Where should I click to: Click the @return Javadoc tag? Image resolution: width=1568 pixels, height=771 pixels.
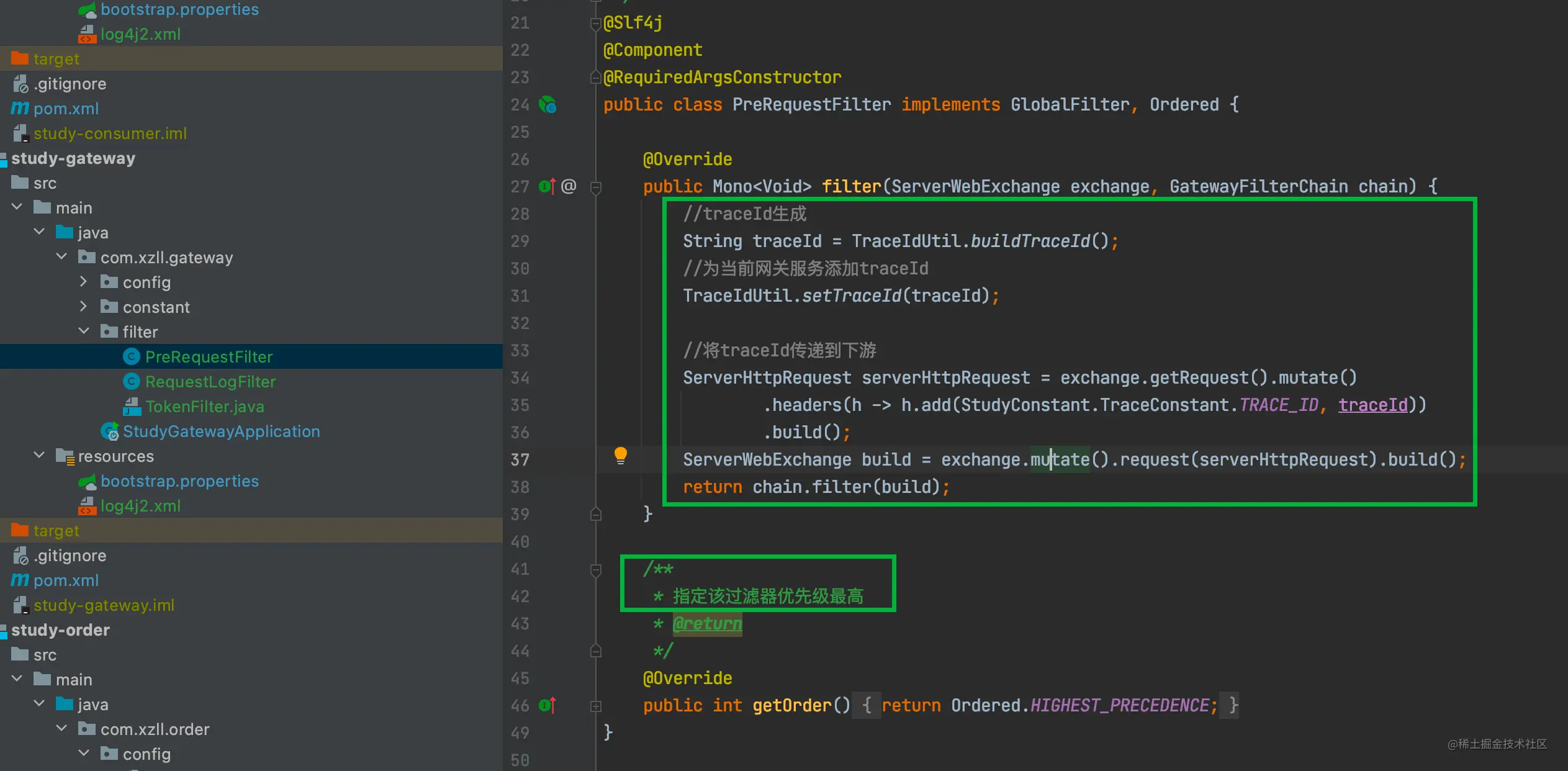[708, 623]
